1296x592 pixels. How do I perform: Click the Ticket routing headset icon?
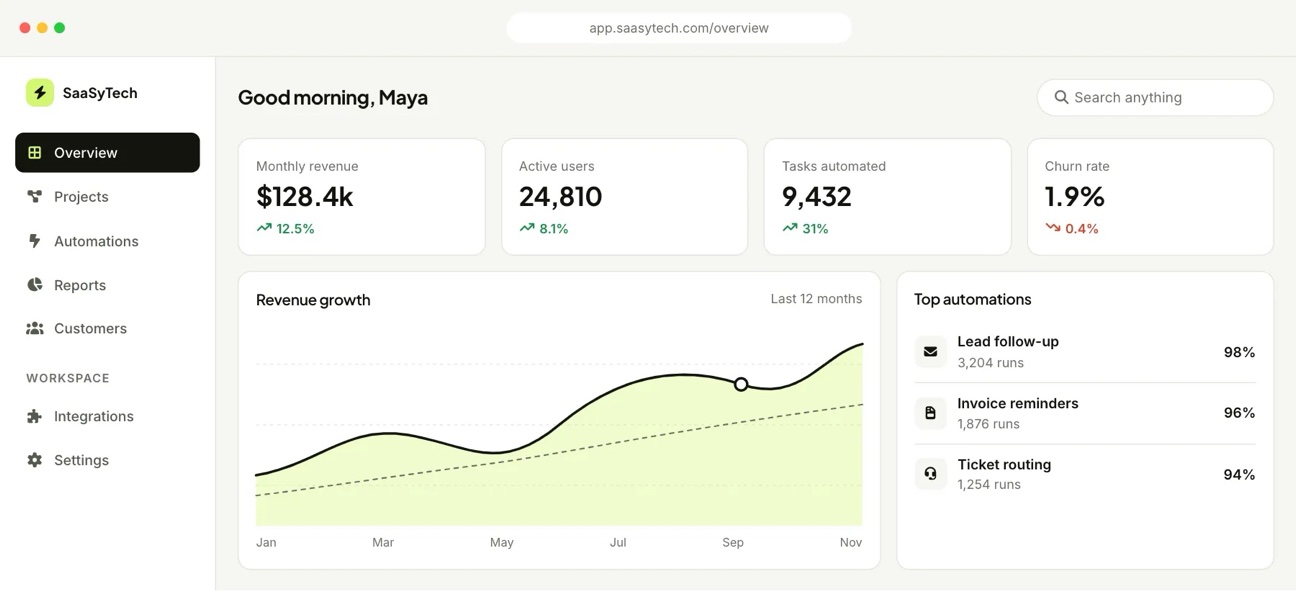pos(930,474)
